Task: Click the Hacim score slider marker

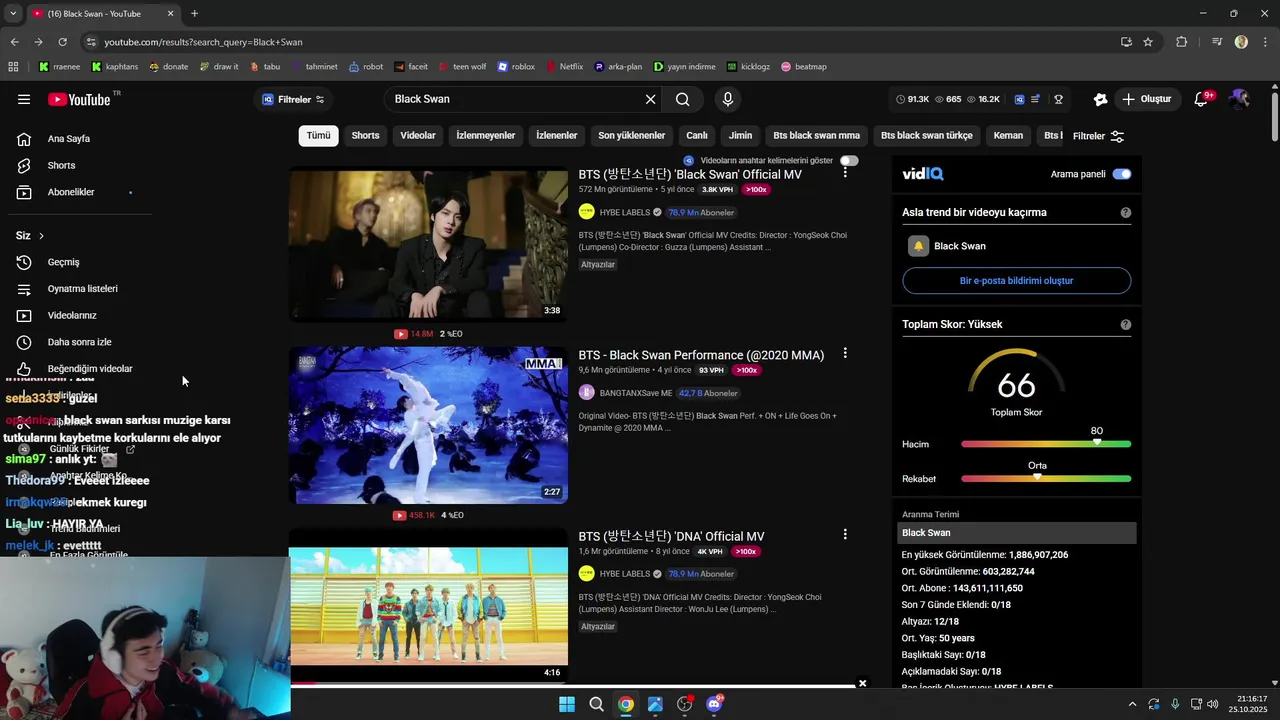Action: [1097, 442]
